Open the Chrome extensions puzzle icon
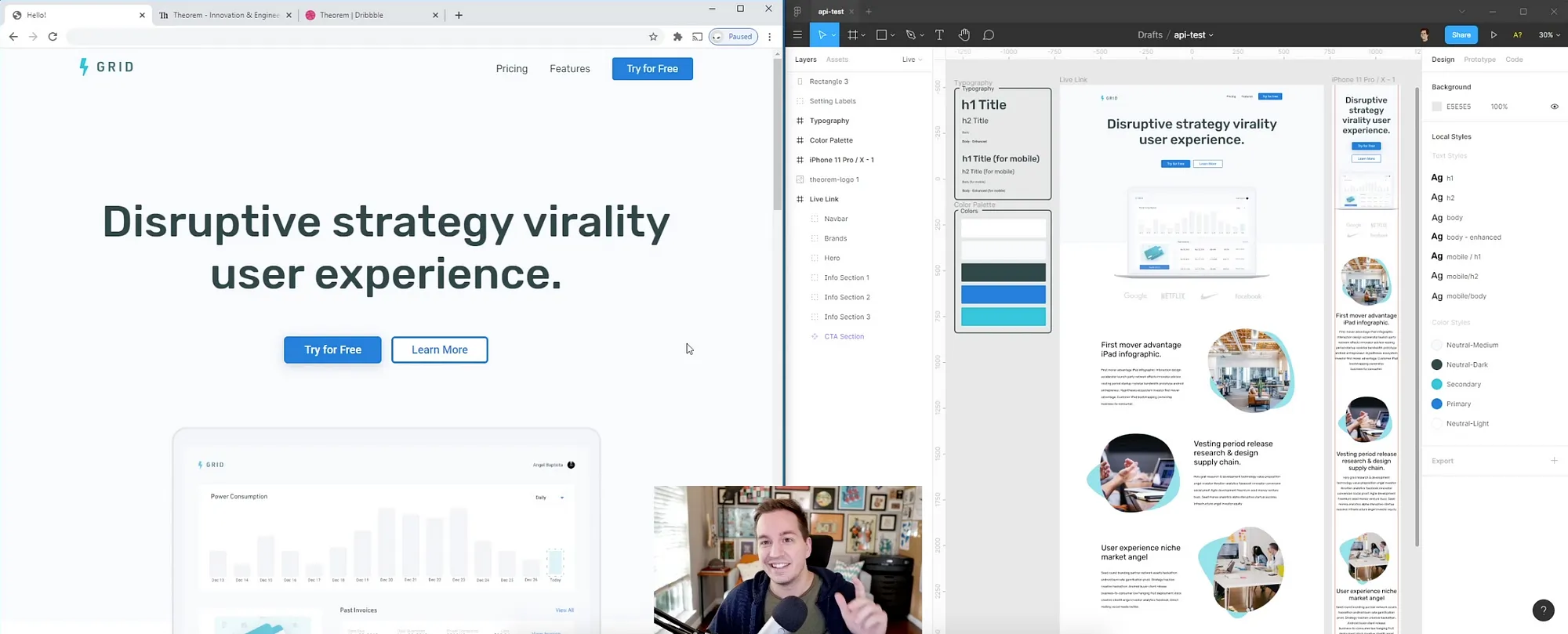The height and width of the screenshot is (634, 1568). 677,37
